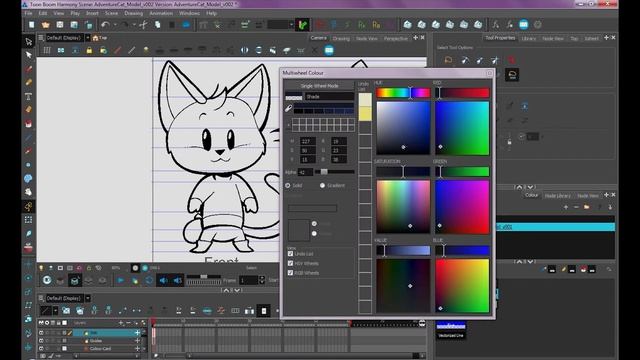The image size is (640, 360).
Task: Click the yellow swatch in Undo List
Action: (365, 114)
